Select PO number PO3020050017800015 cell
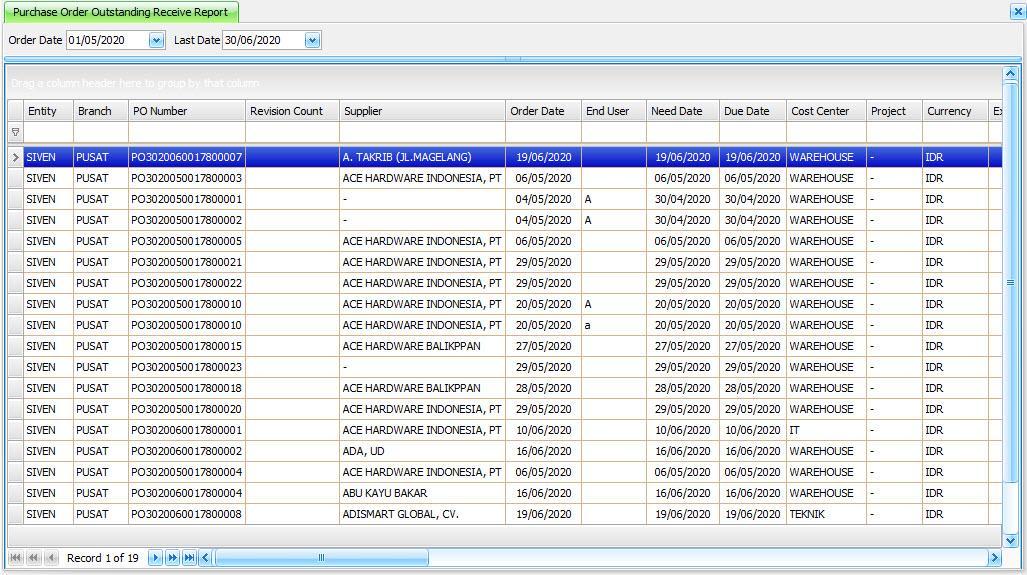Viewport: 1027px width, 575px height. click(x=187, y=346)
